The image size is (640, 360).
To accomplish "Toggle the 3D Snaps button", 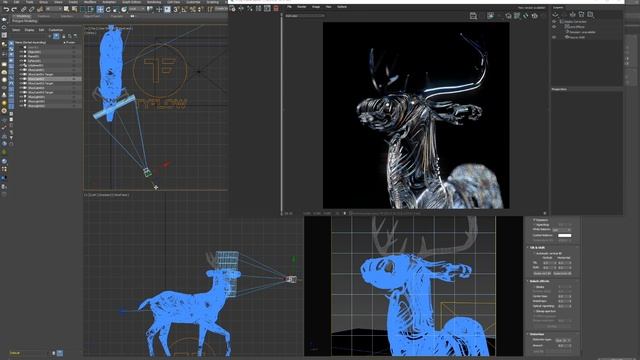I will click(x=176, y=9).
